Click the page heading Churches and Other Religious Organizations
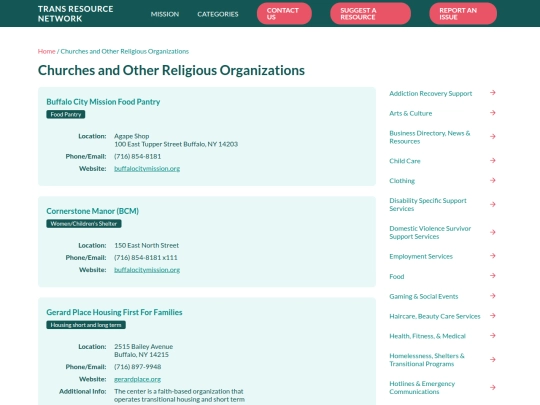540x405 pixels. [171, 70]
